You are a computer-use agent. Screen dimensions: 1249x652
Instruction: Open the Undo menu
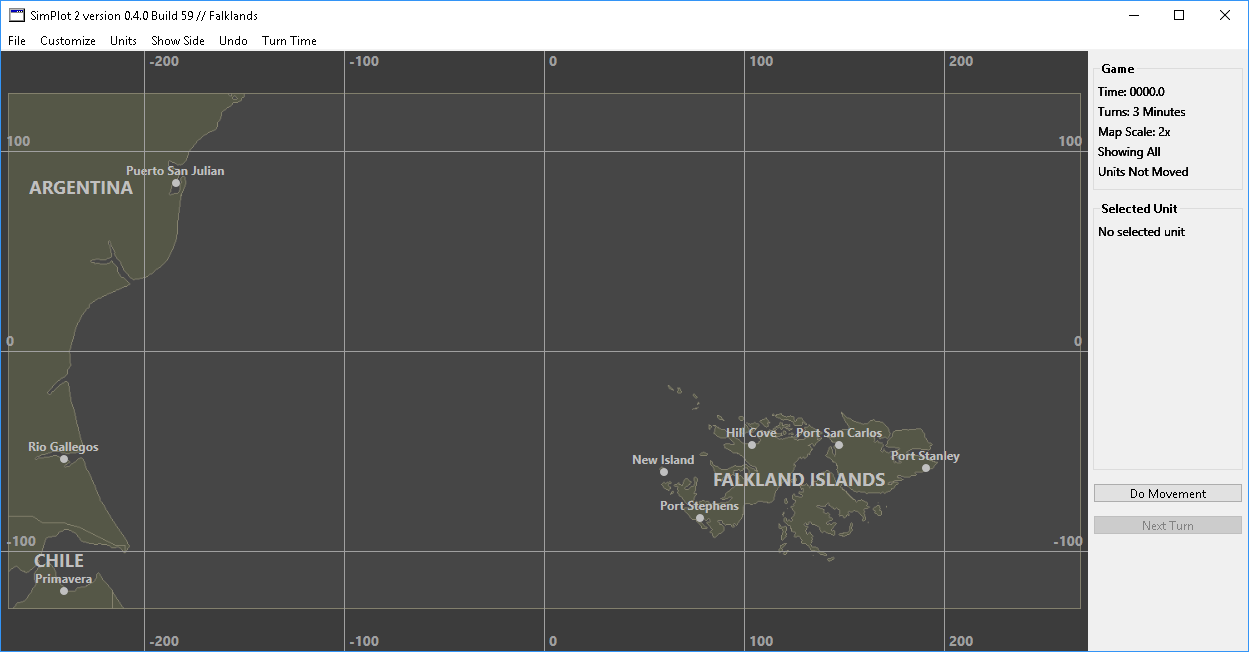point(233,41)
